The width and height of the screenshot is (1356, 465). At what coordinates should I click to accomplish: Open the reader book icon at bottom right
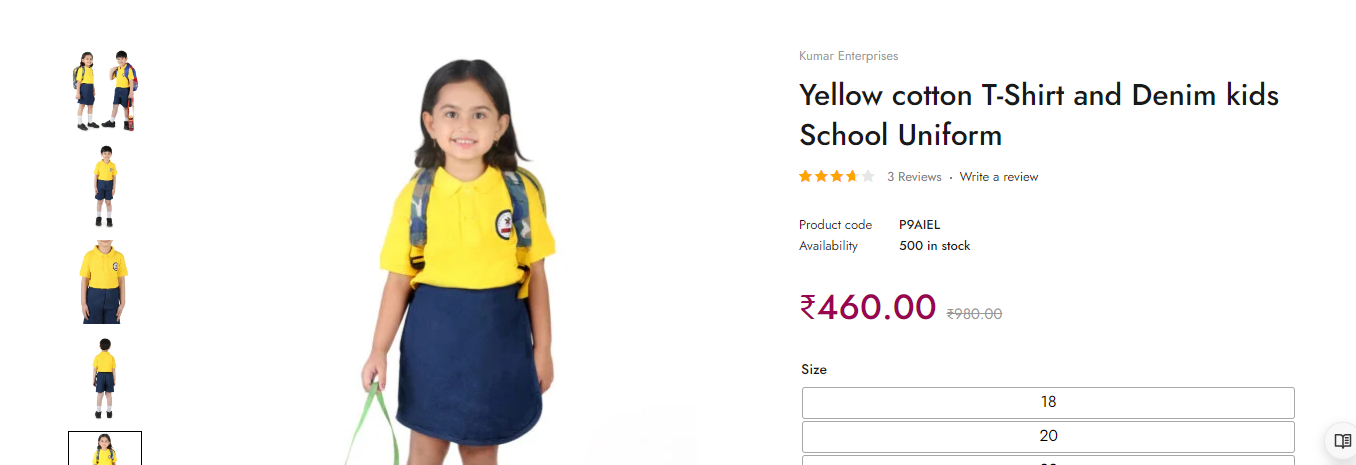(x=1342, y=441)
